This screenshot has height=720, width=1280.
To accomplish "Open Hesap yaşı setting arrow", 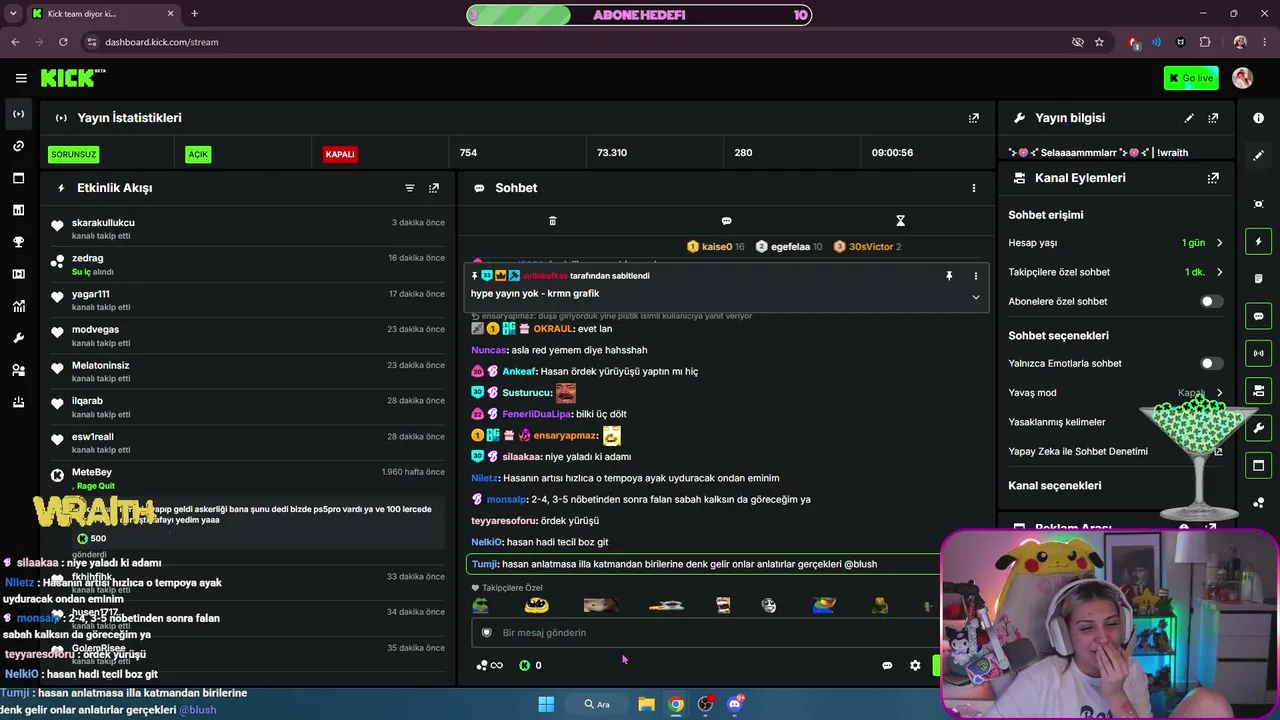I will (x=1219, y=243).
